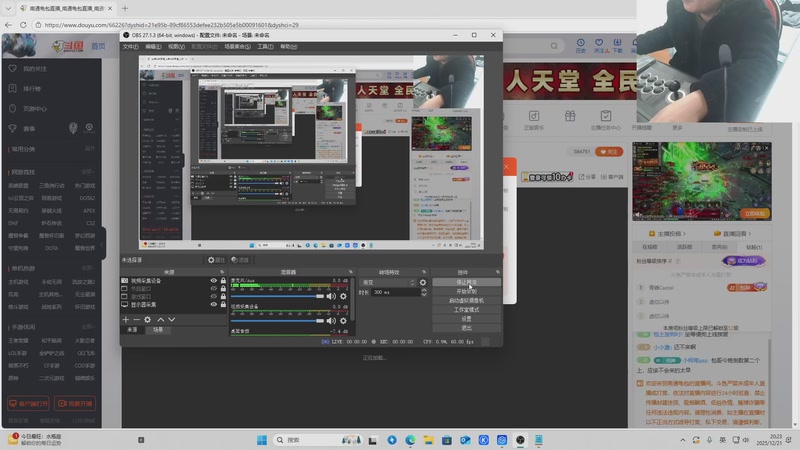Screen dimensions: 800x450
Task: Open the 文件(F) menu in OBS
Action: 131,46
